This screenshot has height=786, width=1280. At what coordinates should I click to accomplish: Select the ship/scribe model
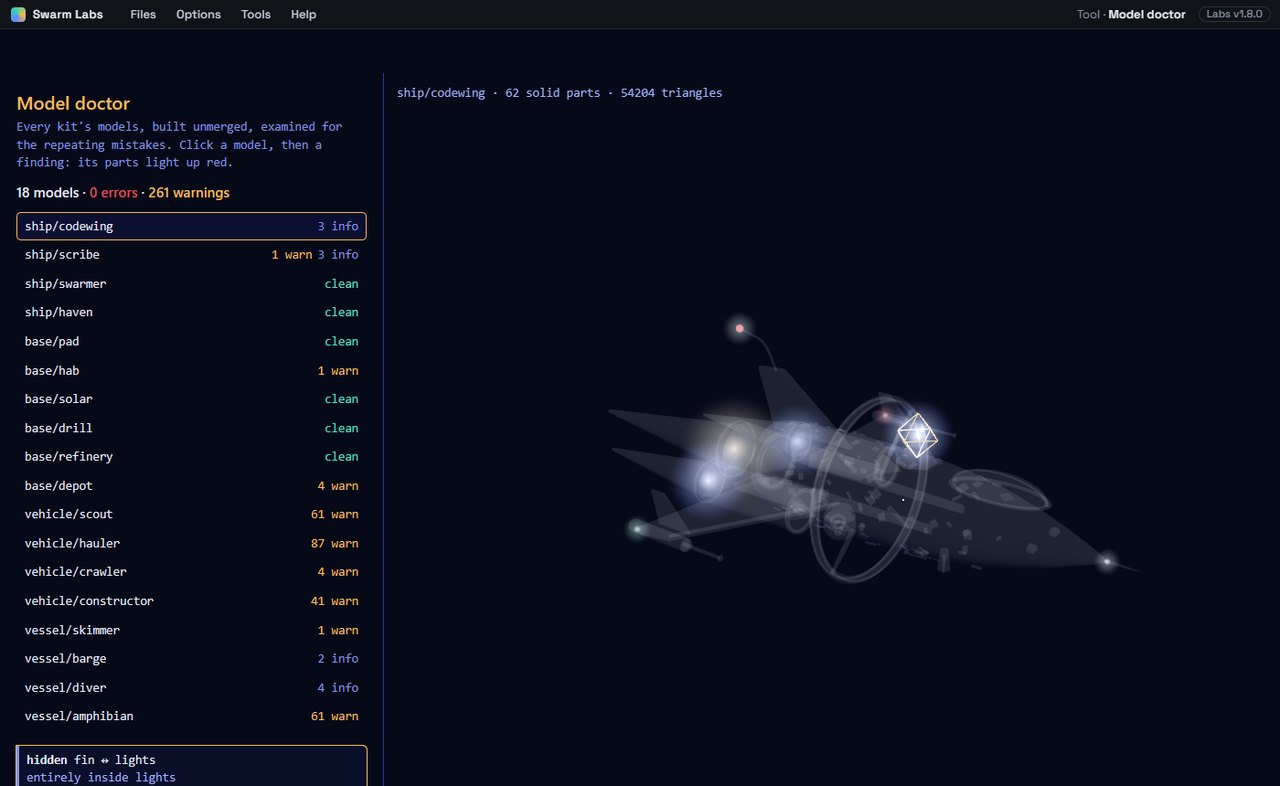click(x=192, y=255)
